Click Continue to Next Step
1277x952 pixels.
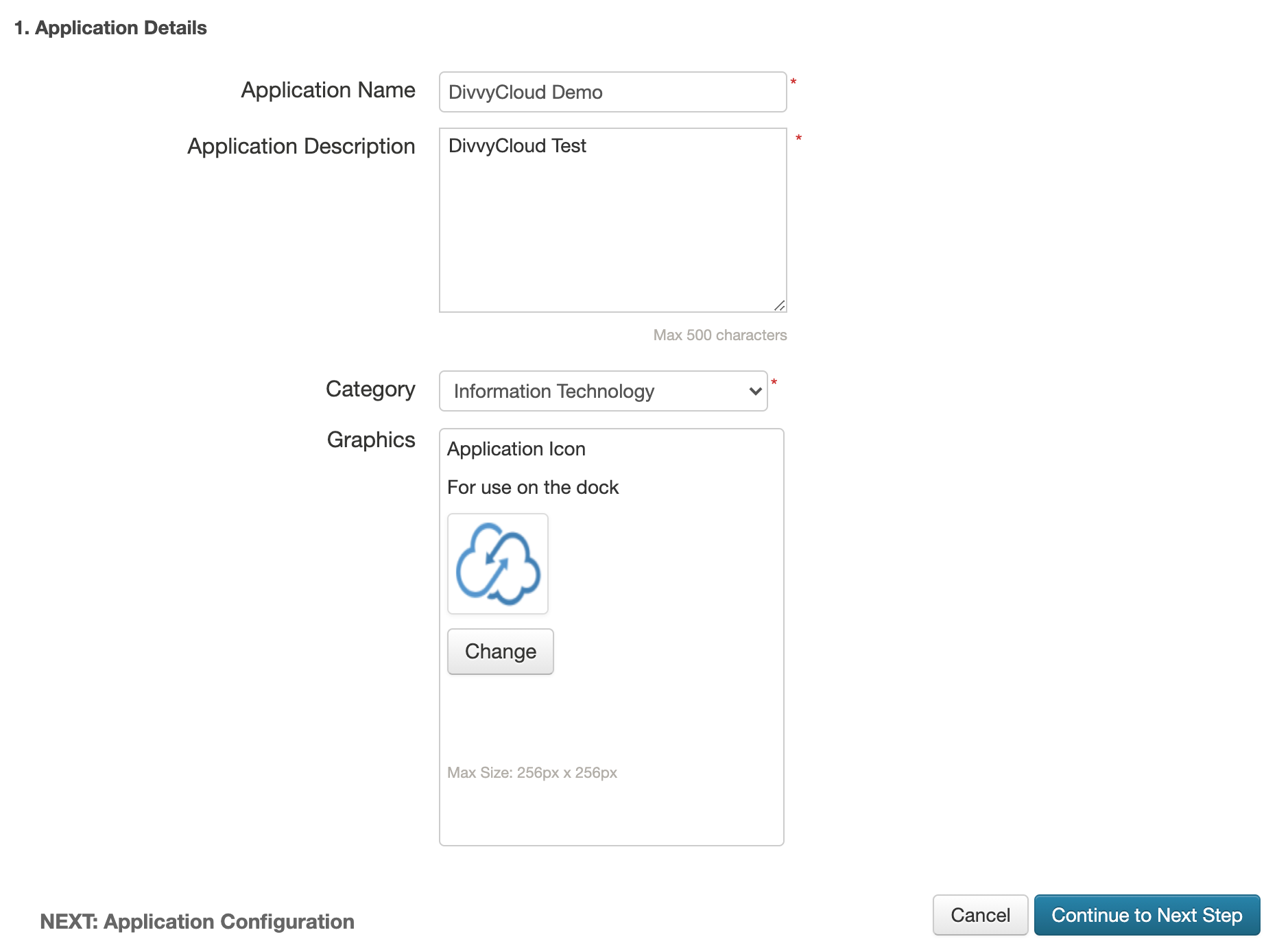tap(1147, 915)
